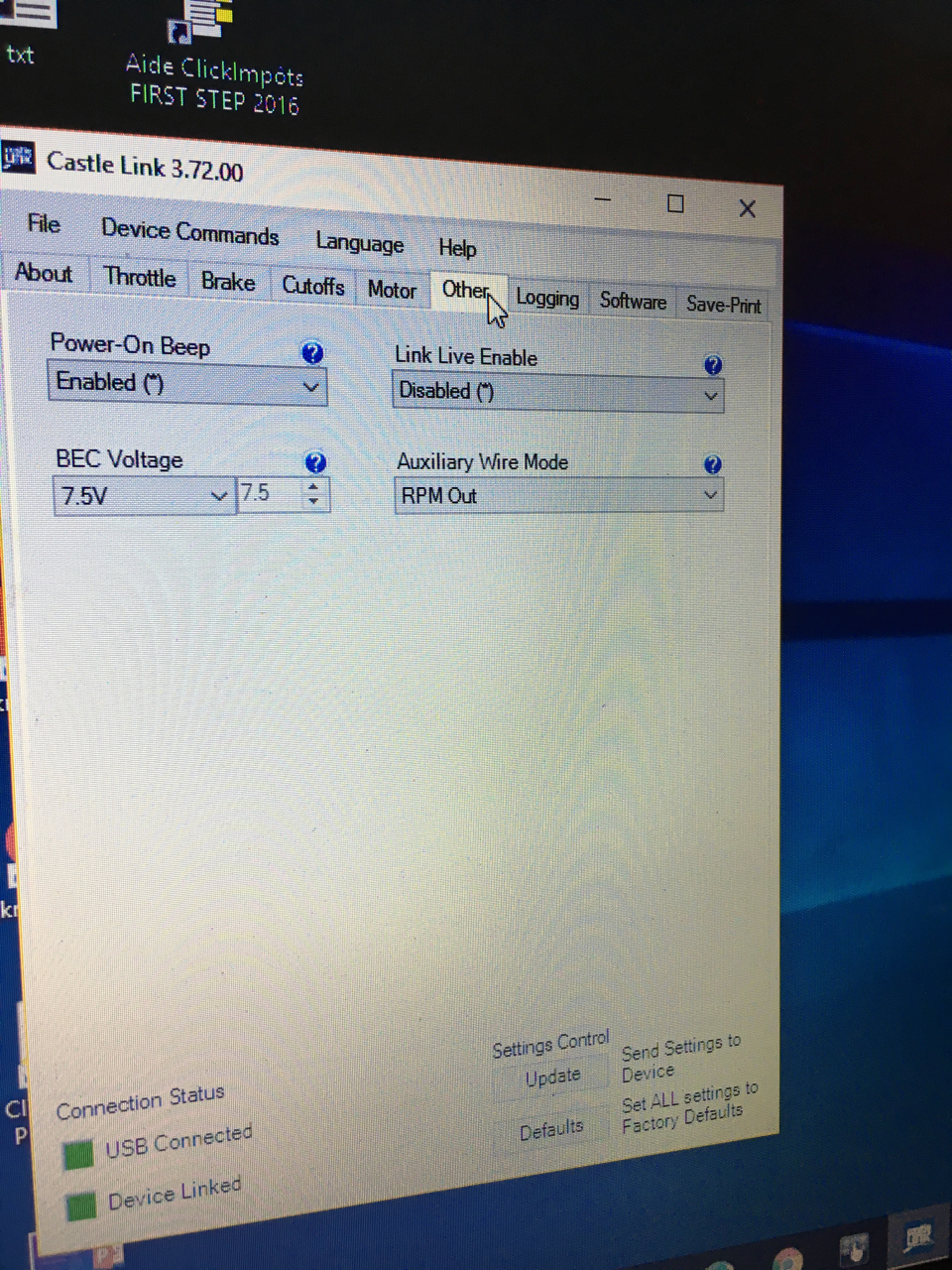Select the Other tab
Image resolution: width=952 pixels, height=1270 pixels.
[466, 290]
